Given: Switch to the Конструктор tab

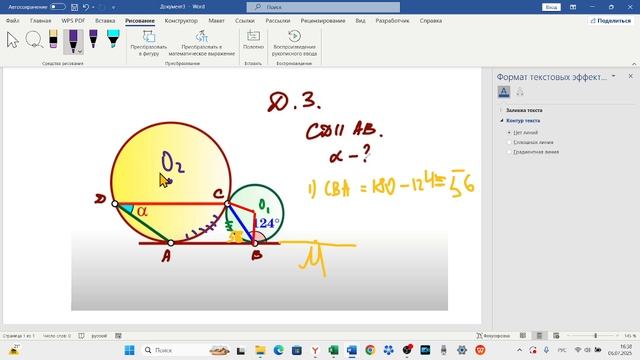Looking at the screenshot, I should click(x=181, y=20).
